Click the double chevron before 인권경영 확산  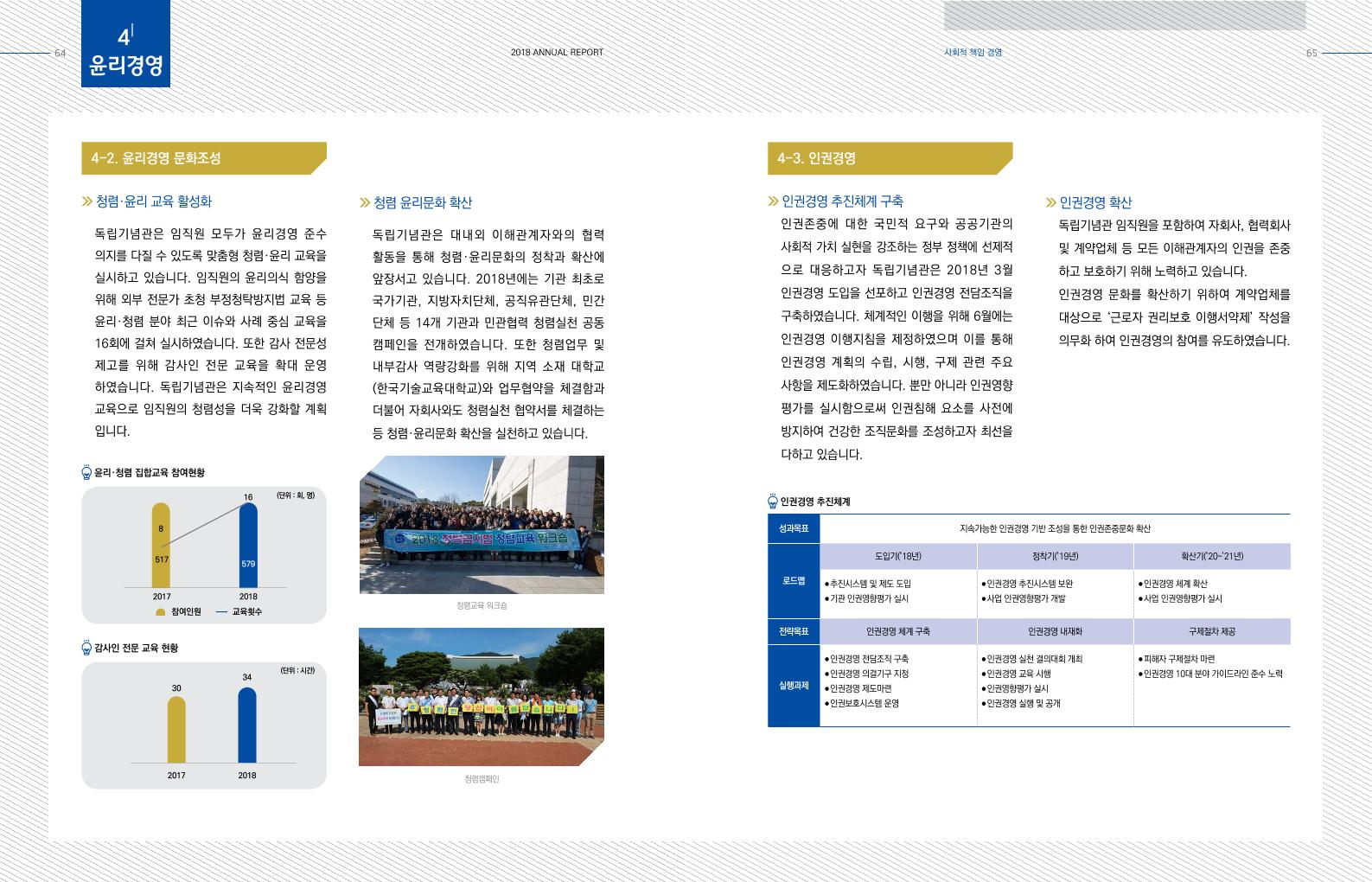(1051, 202)
